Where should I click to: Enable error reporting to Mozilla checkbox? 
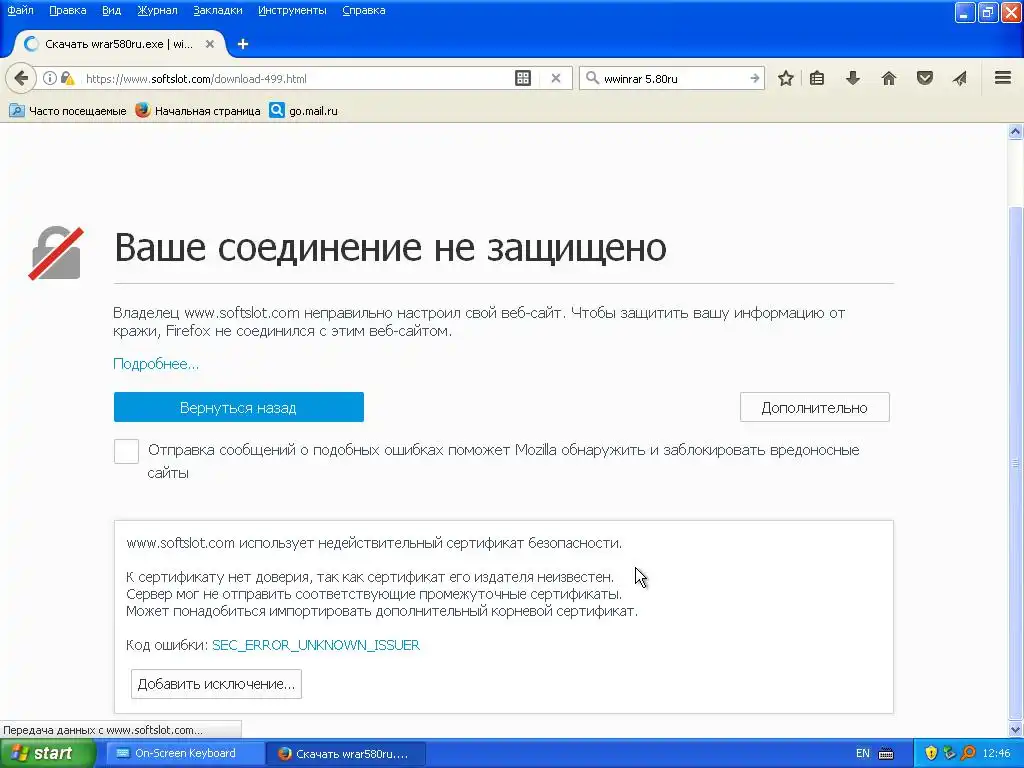tap(126, 451)
